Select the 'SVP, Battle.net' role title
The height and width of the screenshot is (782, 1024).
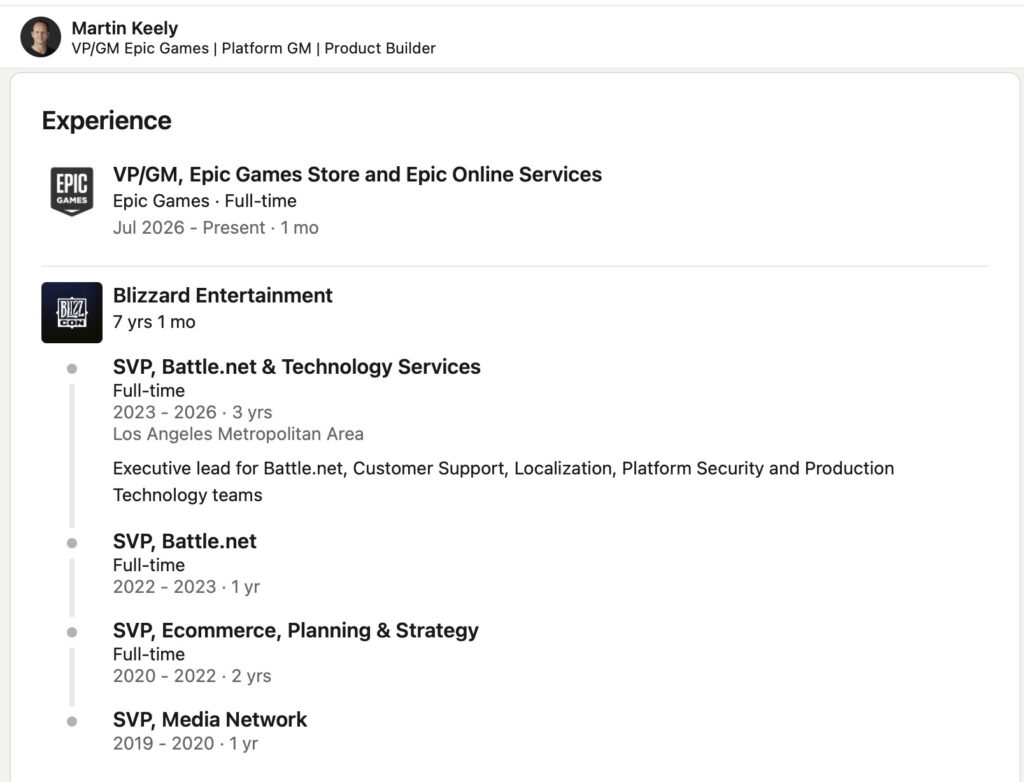pyautogui.click(x=185, y=541)
